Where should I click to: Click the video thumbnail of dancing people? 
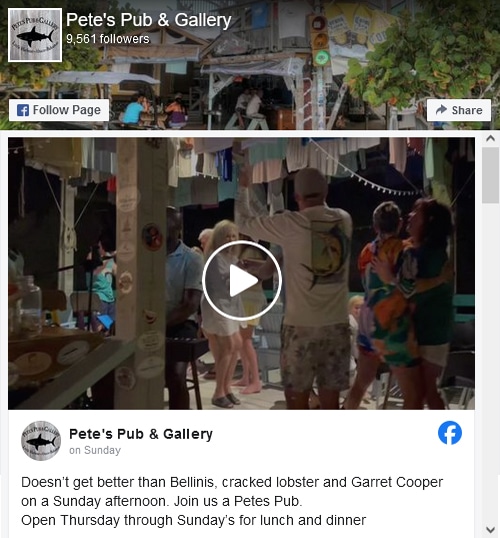coord(242,273)
